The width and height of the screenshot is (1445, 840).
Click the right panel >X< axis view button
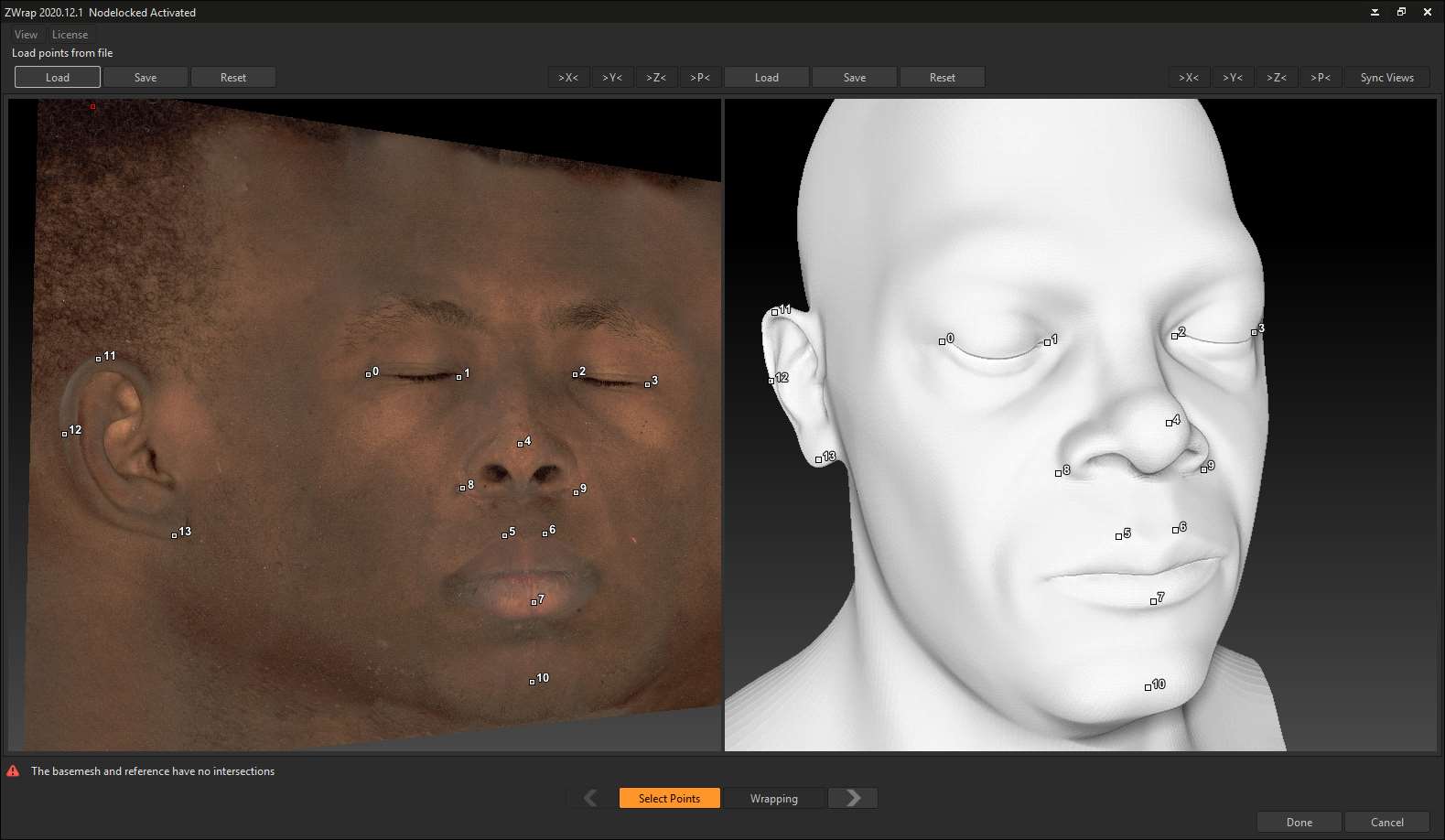pos(1188,78)
